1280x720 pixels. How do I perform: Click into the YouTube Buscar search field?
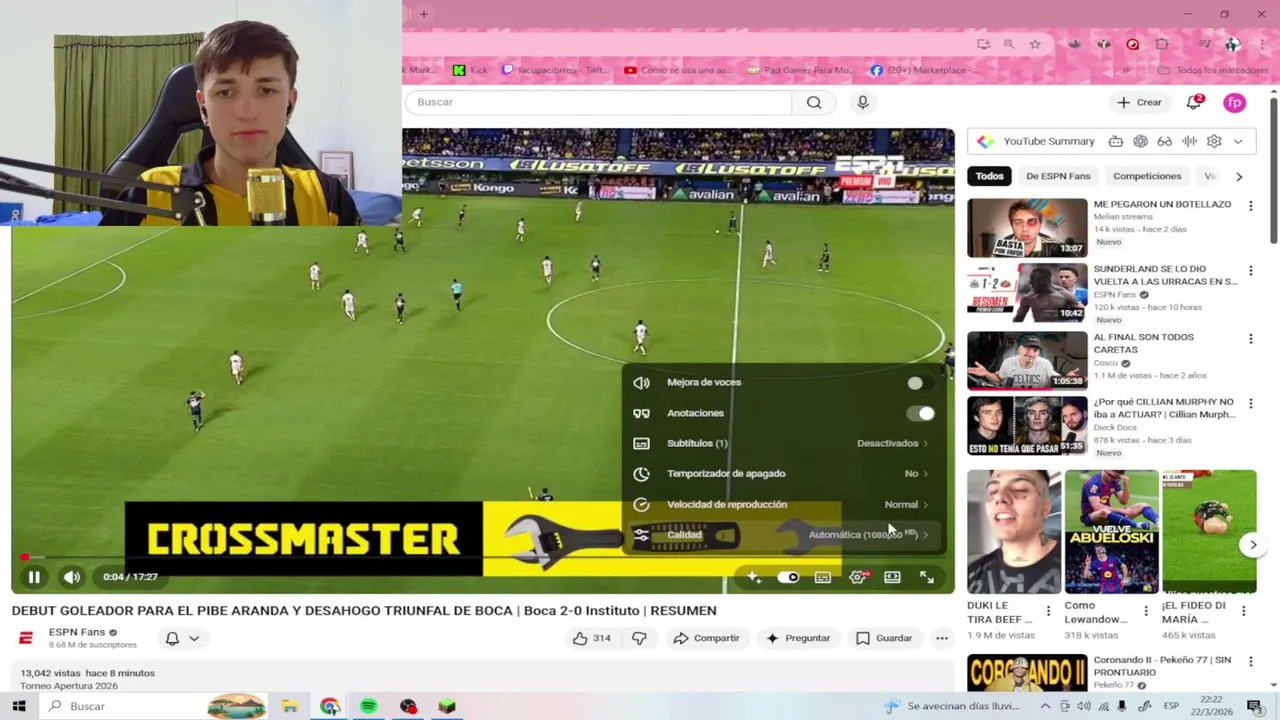598,102
